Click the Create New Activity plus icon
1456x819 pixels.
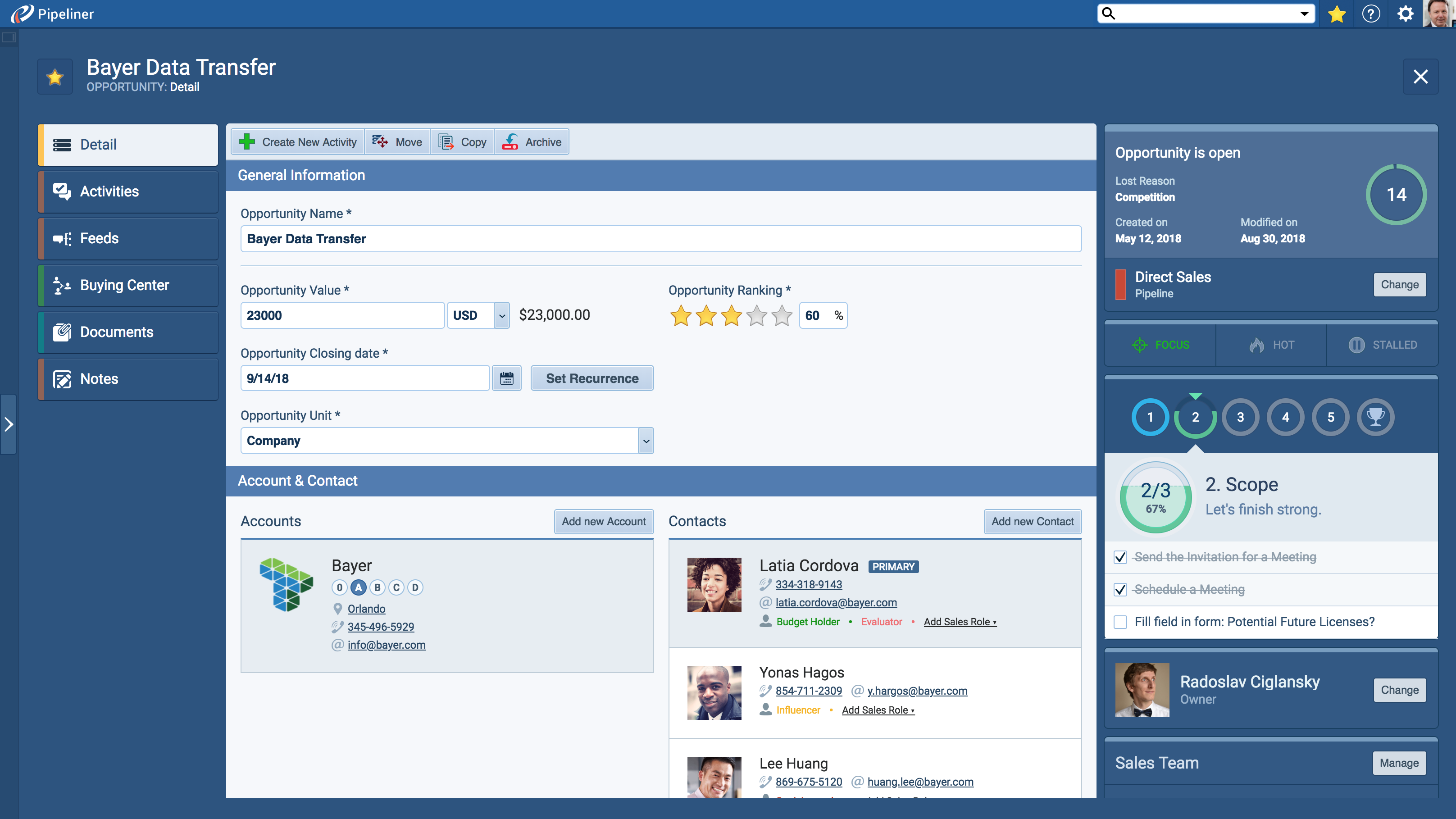point(247,142)
